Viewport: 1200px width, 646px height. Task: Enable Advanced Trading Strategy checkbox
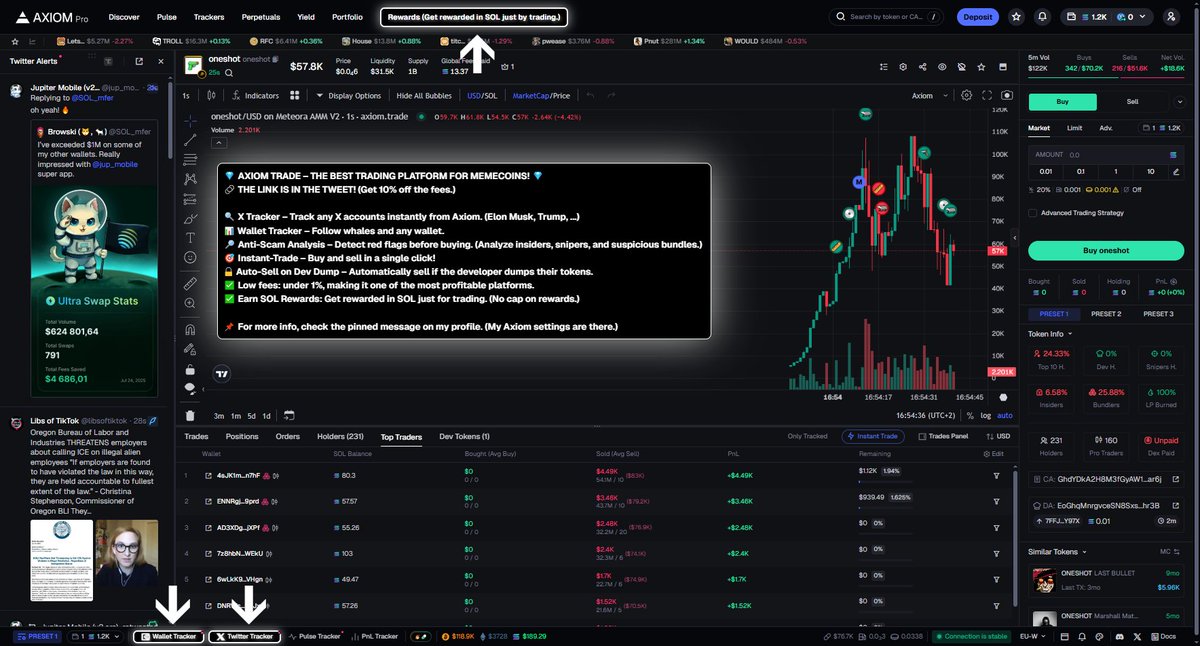(1033, 212)
